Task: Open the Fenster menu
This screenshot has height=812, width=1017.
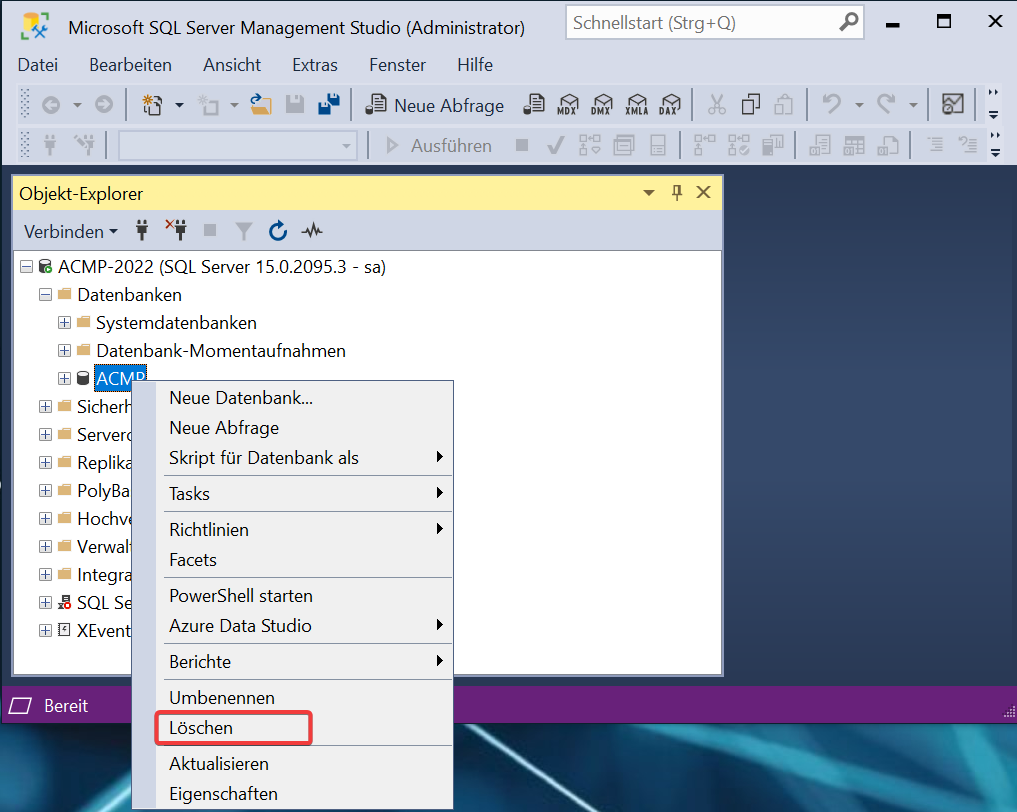Action: click(x=398, y=65)
